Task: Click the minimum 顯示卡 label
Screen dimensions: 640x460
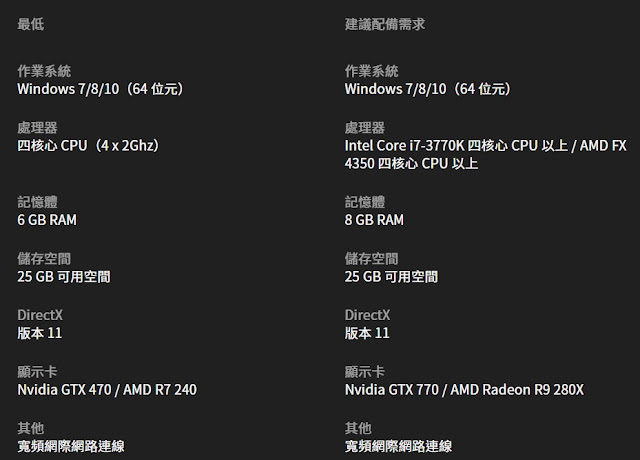Action: [x=37, y=371]
